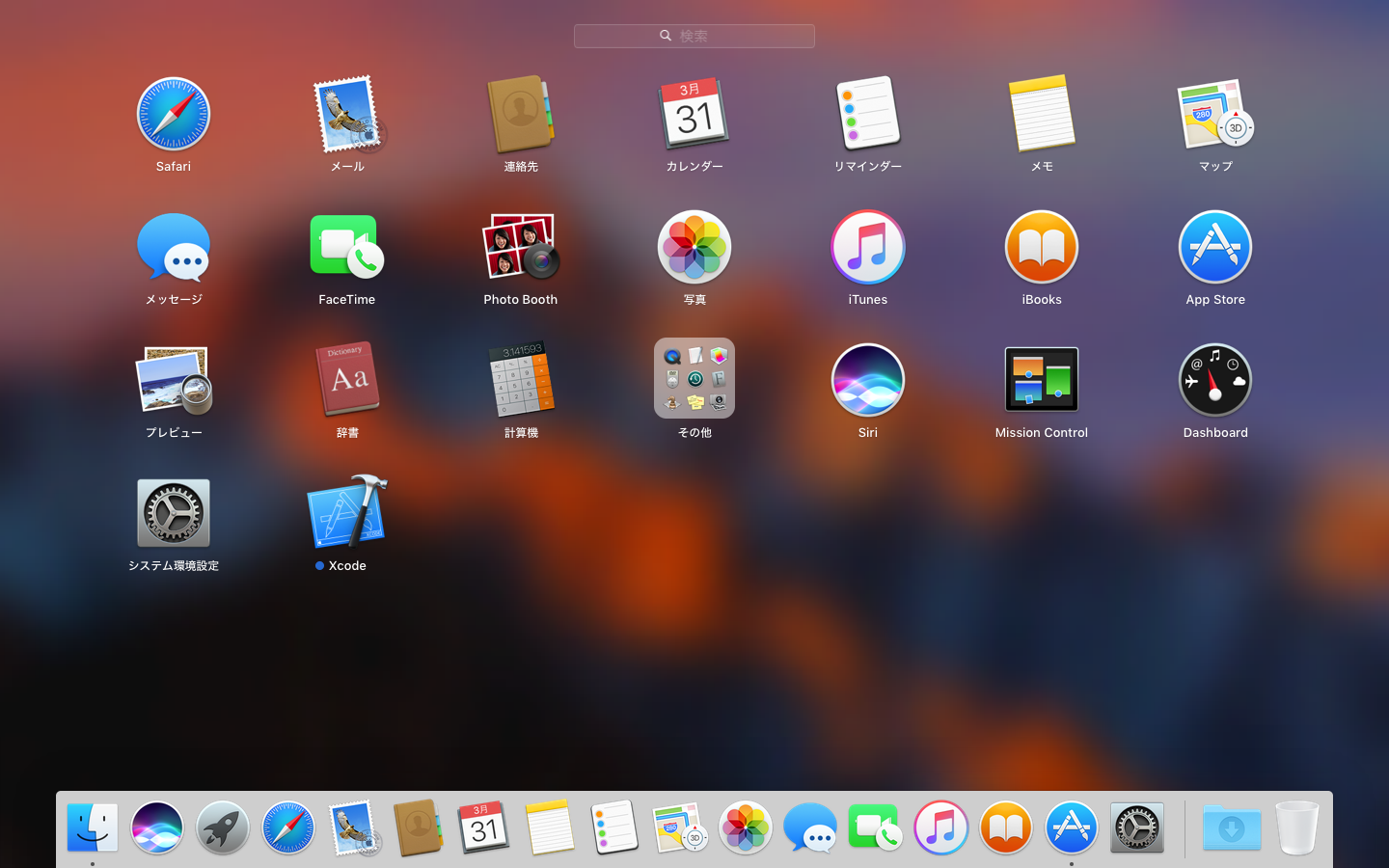This screenshot has width=1389, height=868.
Task: Open Reminders icon in the Dock
Action: coord(614,827)
